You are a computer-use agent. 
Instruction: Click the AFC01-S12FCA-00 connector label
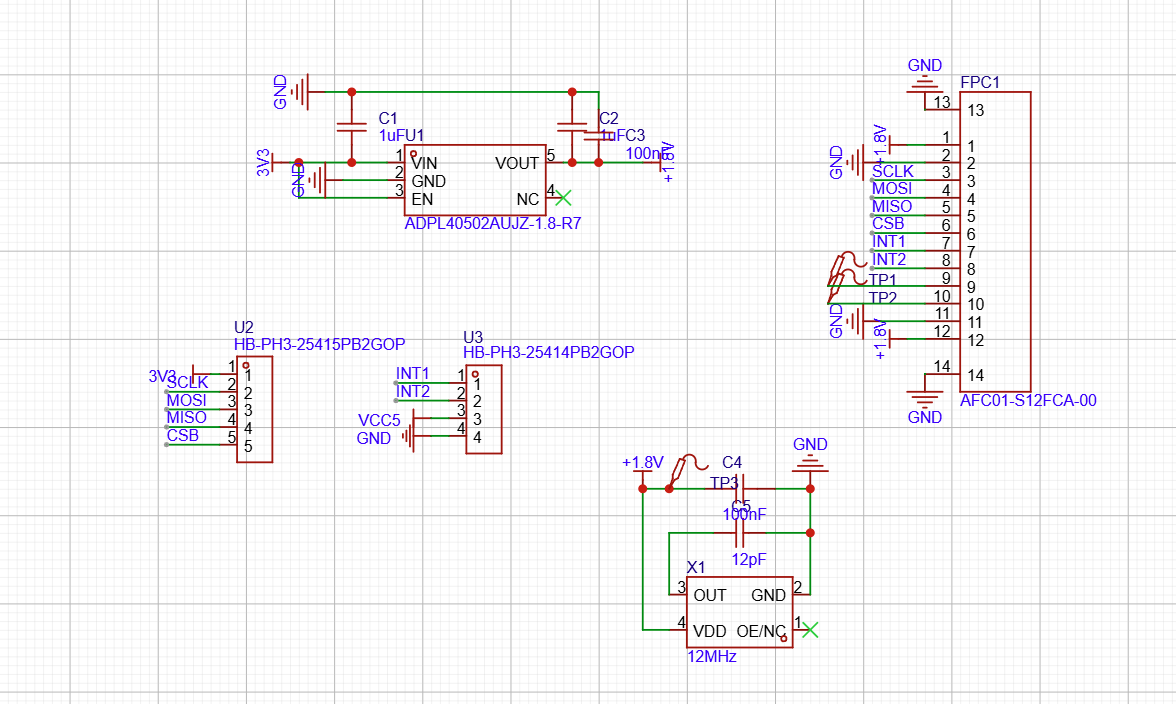pyautogui.click(x=1028, y=401)
